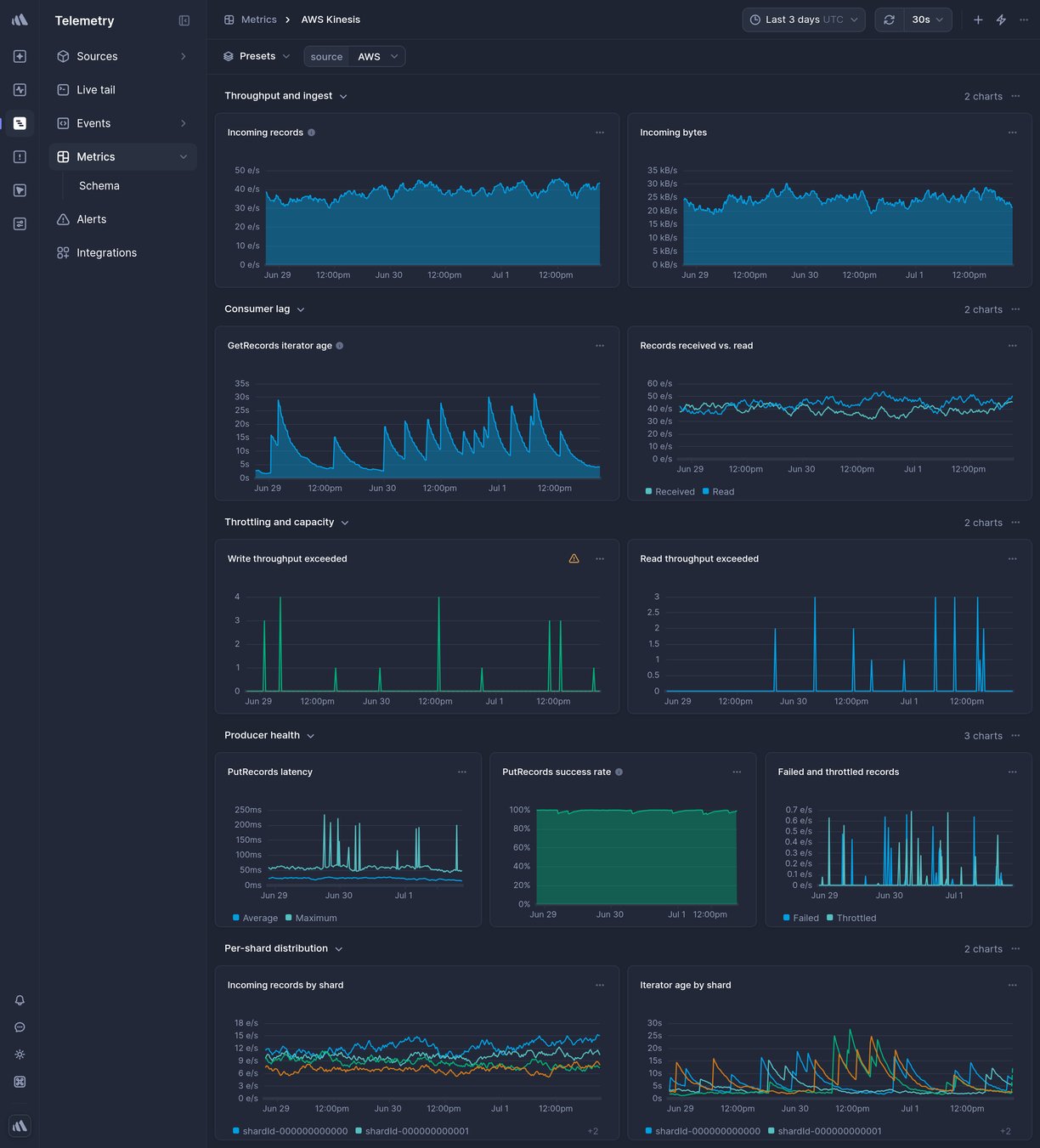Click info icon next to Incoming records title
Image resolution: width=1040 pixels, height=1148 pixels.
311,133
